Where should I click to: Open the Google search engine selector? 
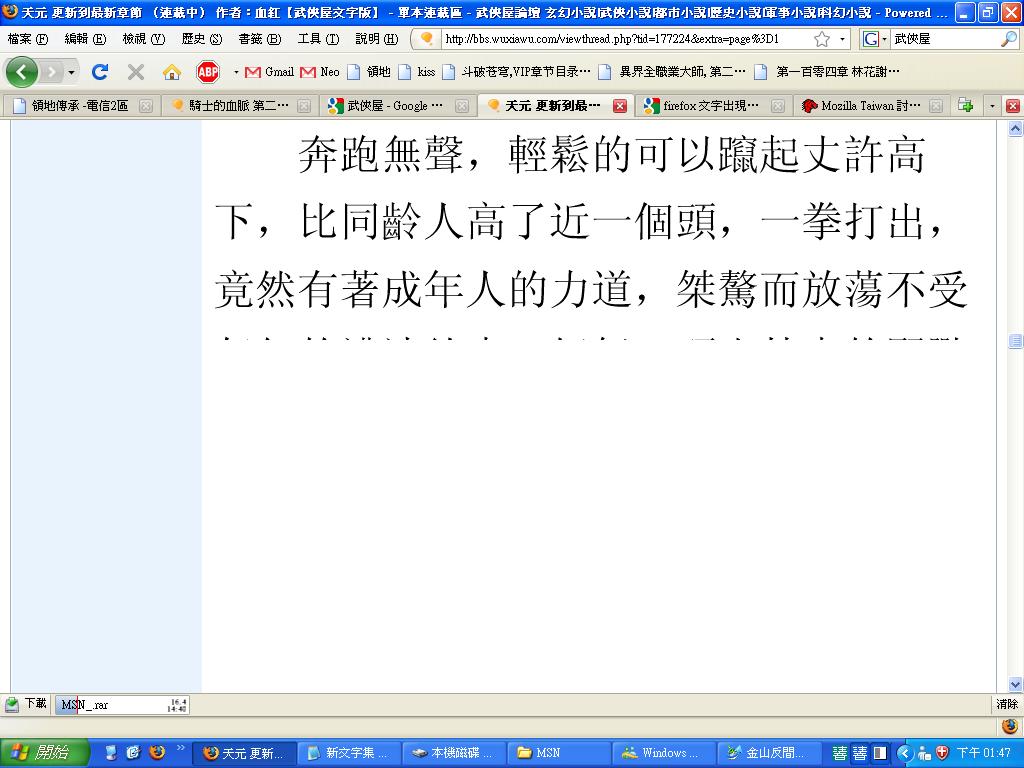point(874,39)
